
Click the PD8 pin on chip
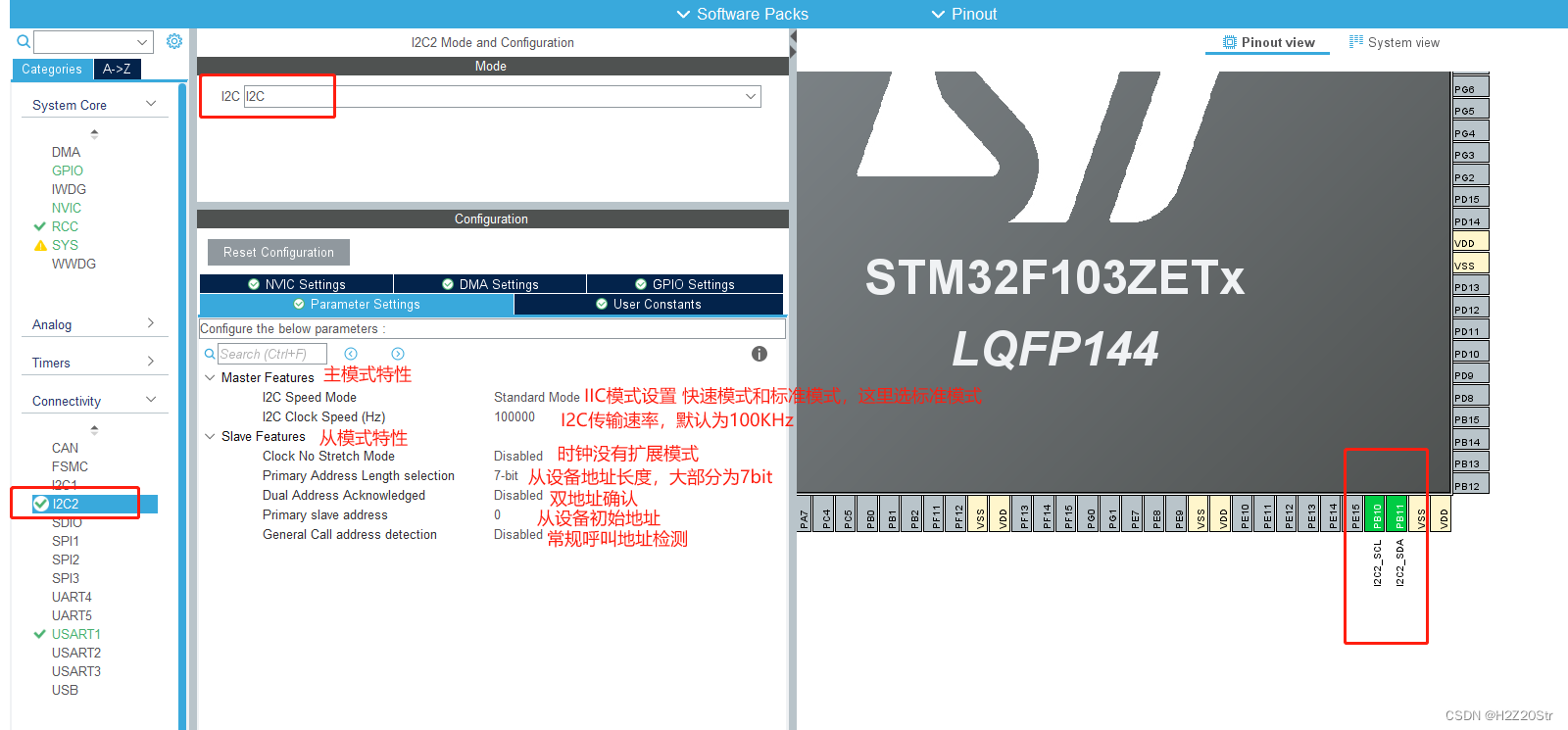click(x=1470, y=397)
